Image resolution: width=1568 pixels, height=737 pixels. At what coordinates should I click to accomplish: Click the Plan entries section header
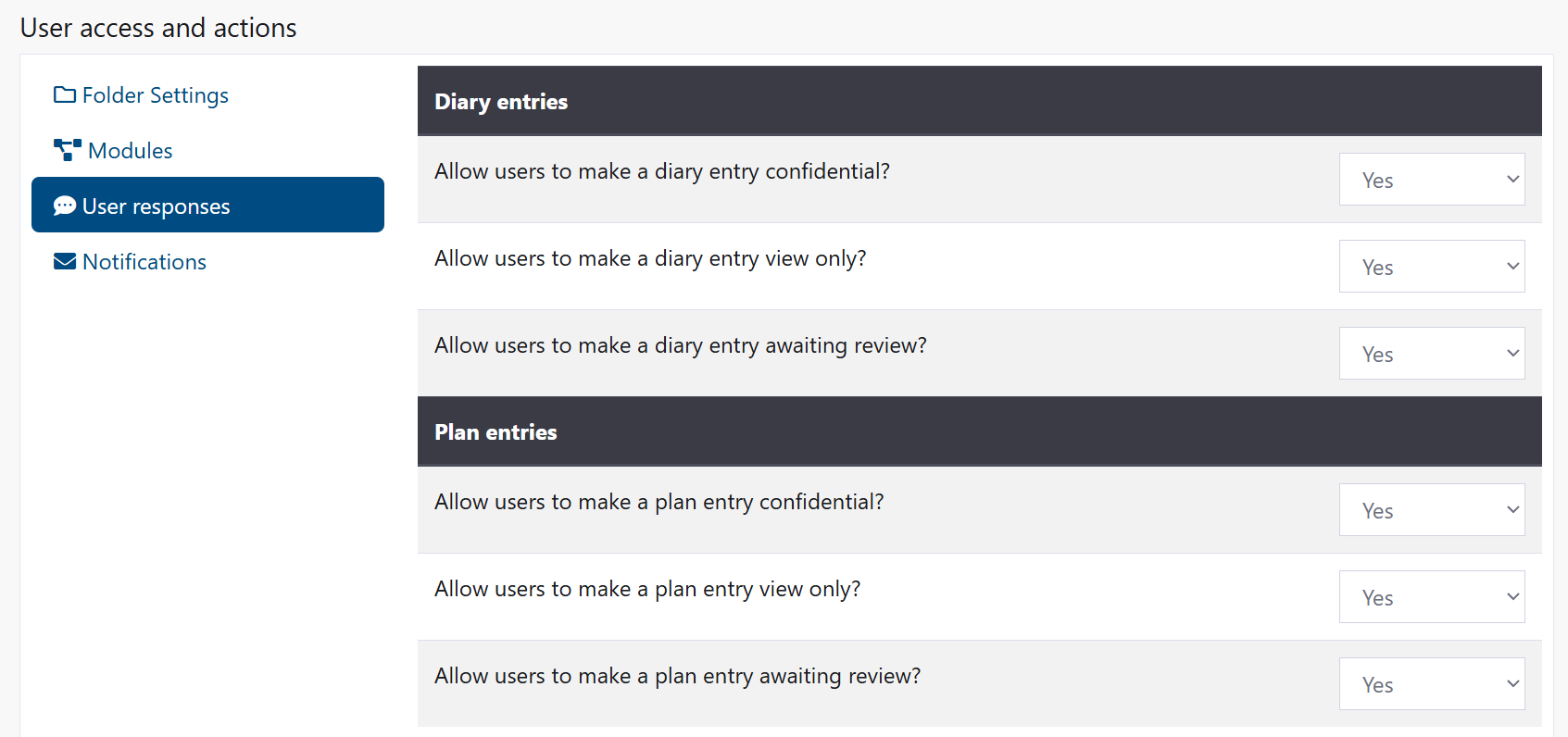tap(495, 431)
